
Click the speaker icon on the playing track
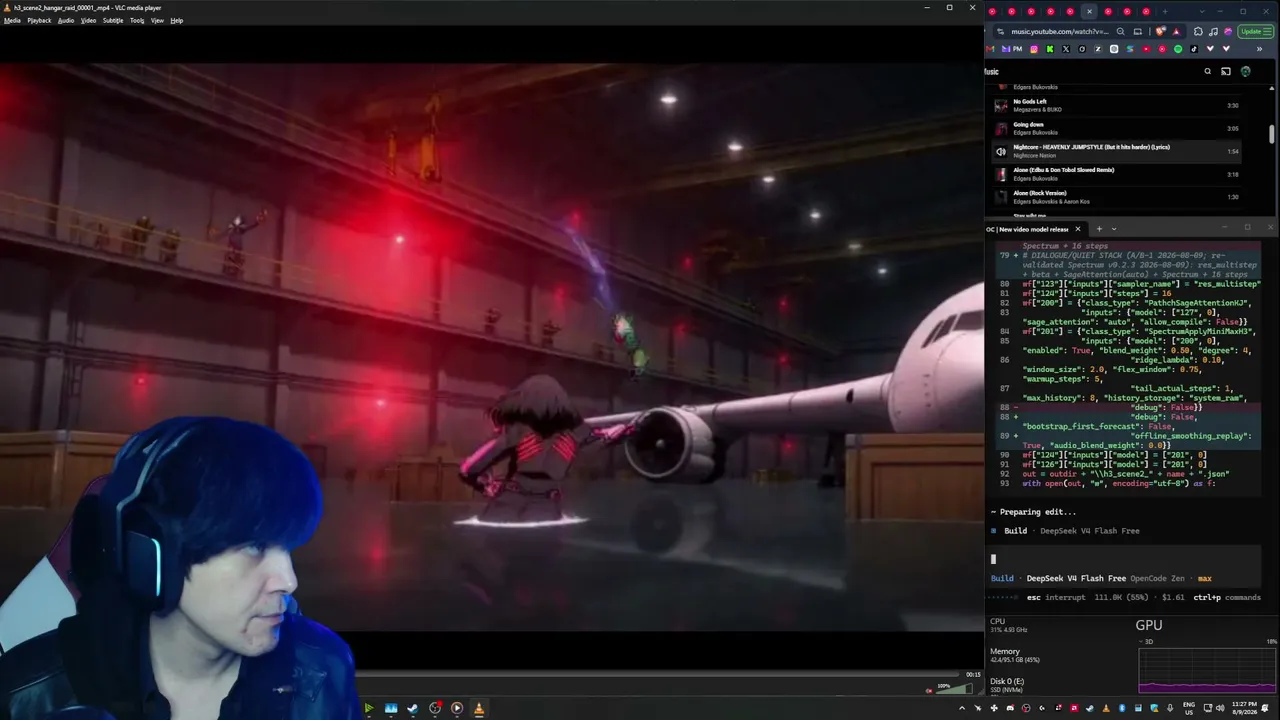point(1001,152)
